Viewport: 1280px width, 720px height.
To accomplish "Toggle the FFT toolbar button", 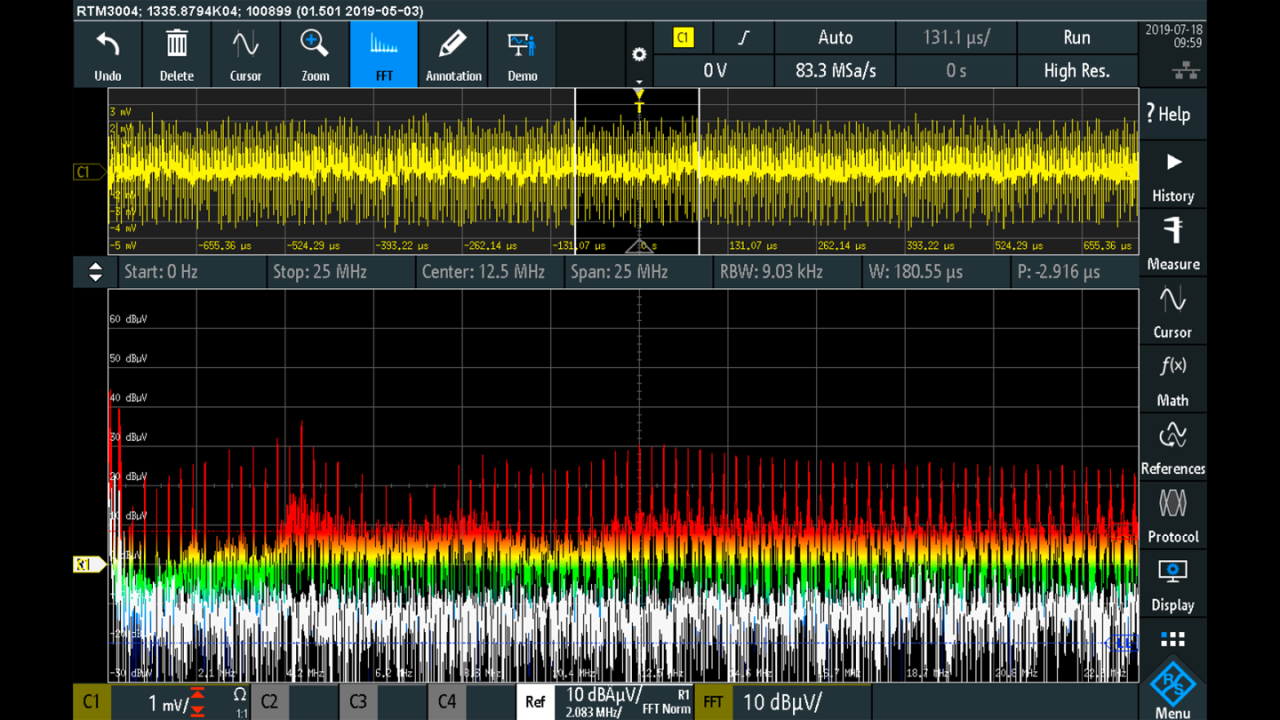I will (384, 55).
